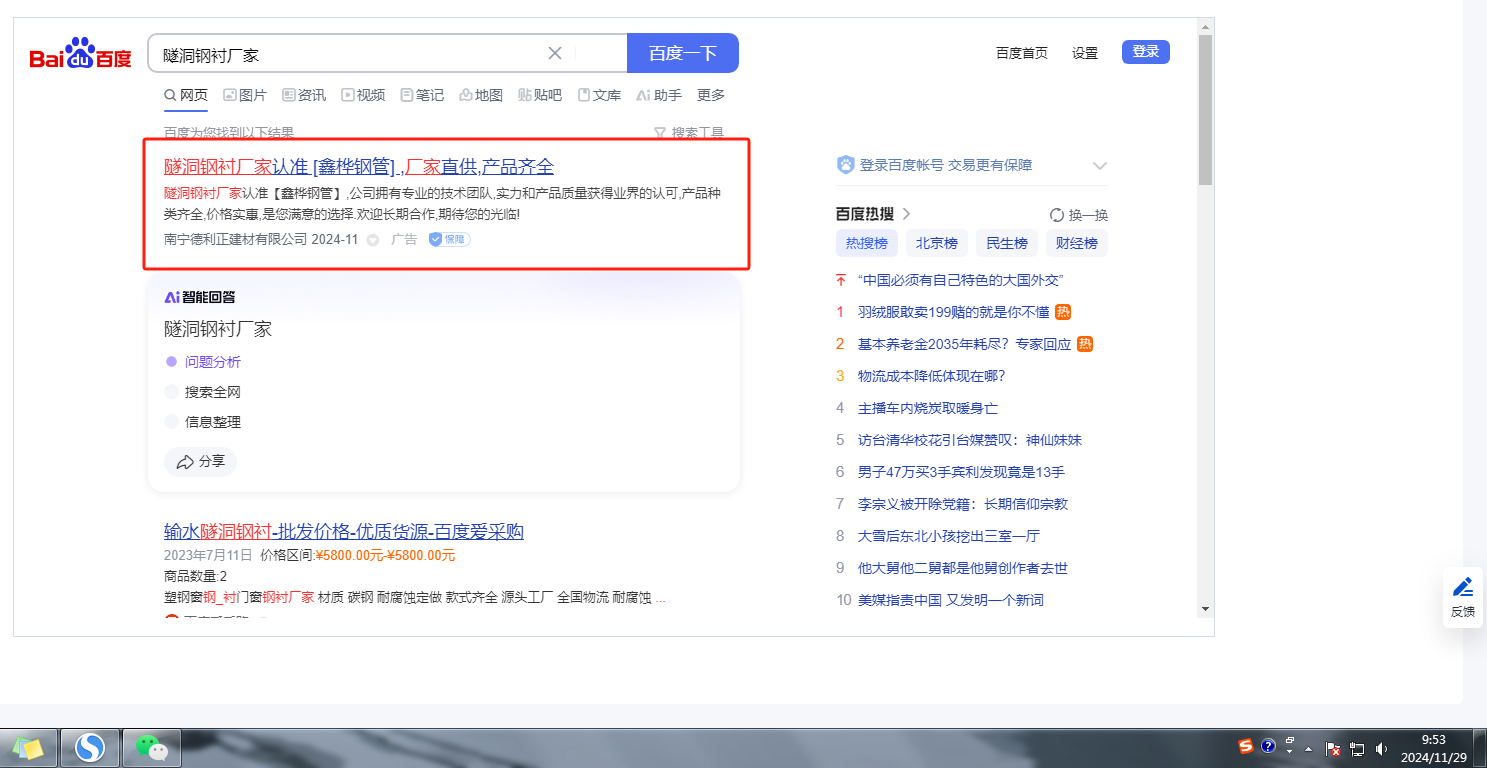1487x768 pixels.
Task: Open 大雪后东北小孩挖出三室一厅 topic
Action: [x=949, y=536]
